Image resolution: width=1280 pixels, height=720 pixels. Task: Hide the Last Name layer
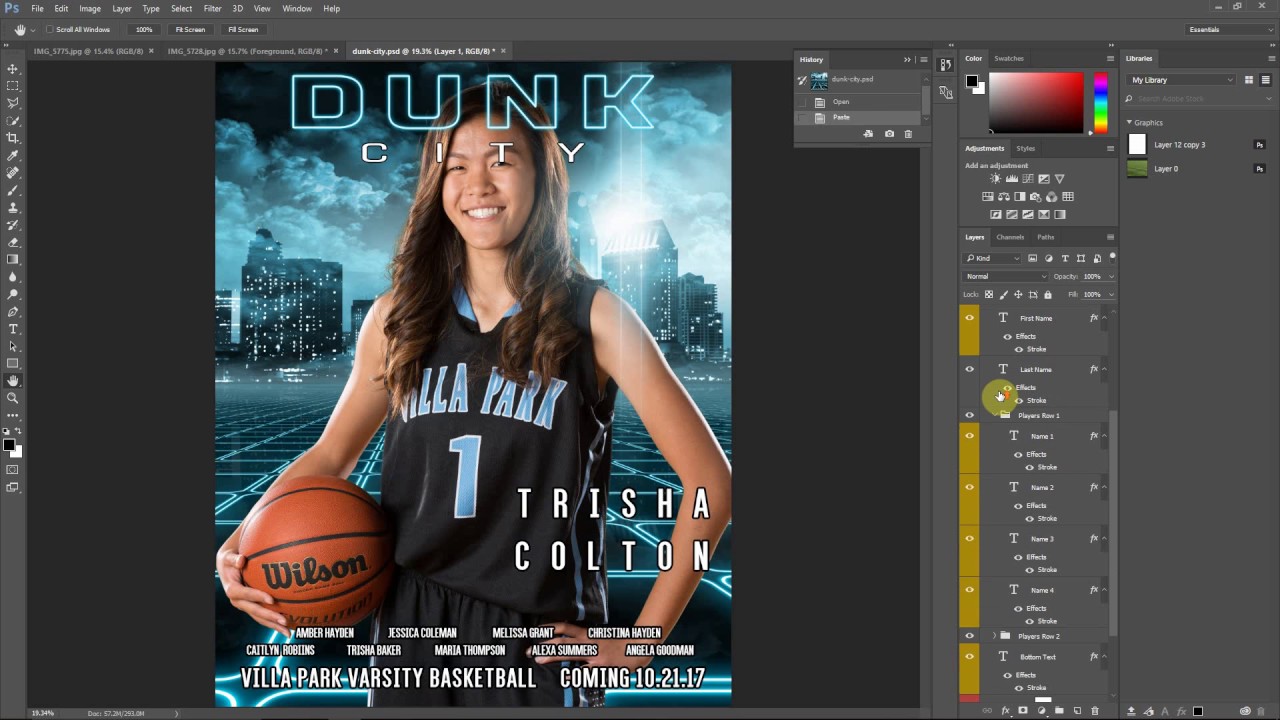tap(969, 369)
